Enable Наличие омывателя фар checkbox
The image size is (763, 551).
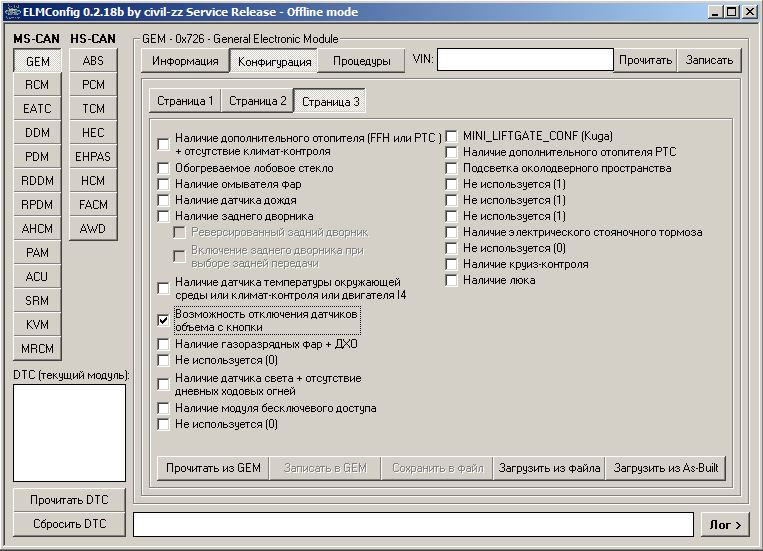click(164, 184)
